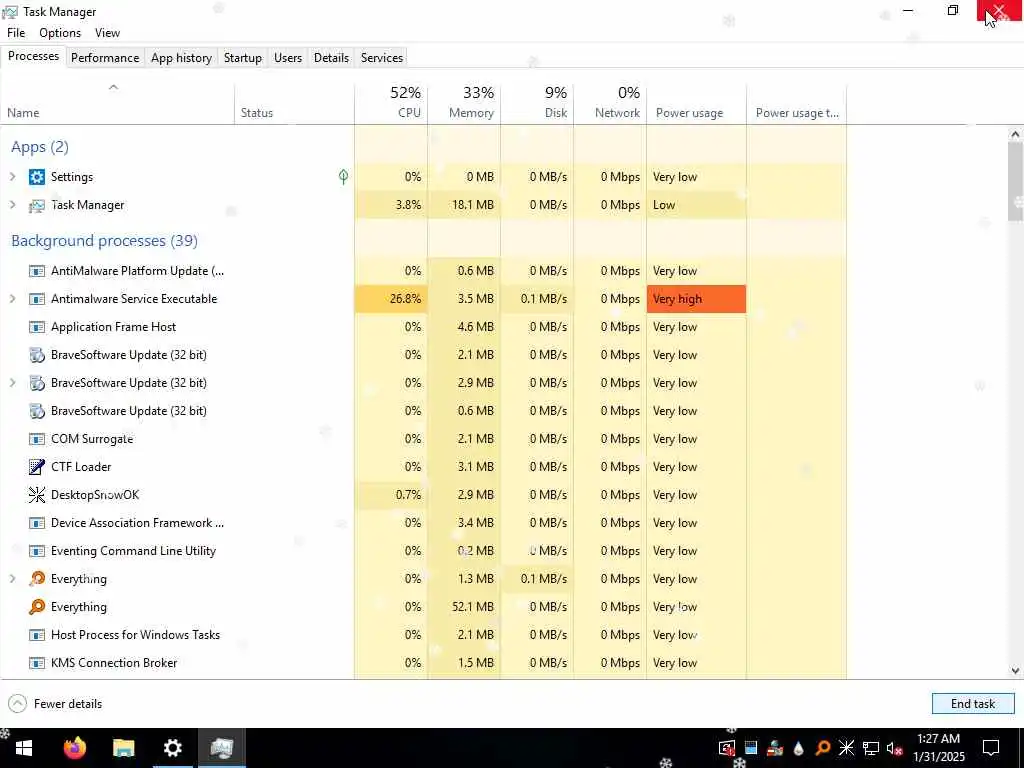
Task: Click the DesktopSnowOK snowflake icon in list
Action: 37,495
